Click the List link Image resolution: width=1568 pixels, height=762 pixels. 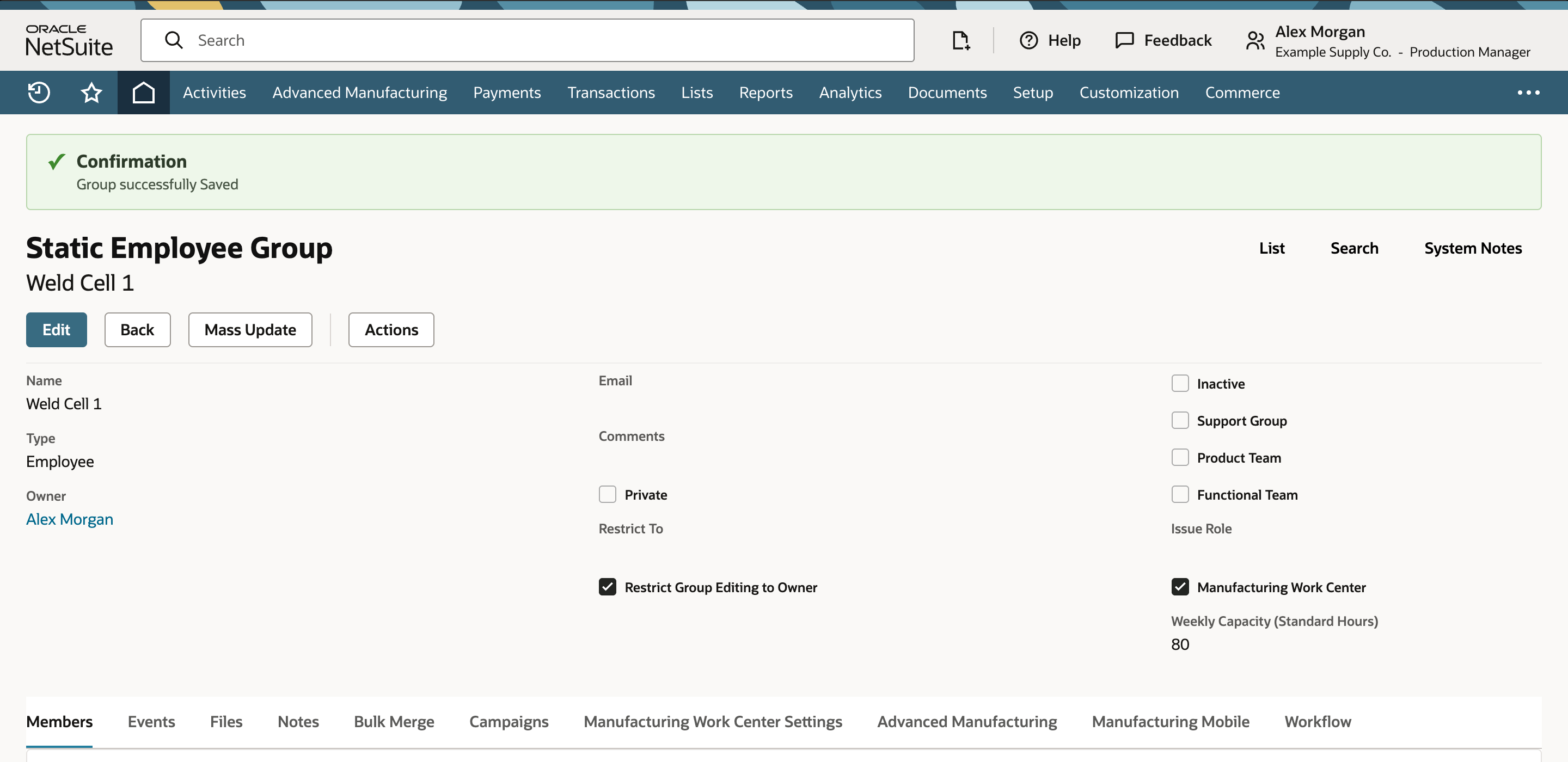(1272, 248)
